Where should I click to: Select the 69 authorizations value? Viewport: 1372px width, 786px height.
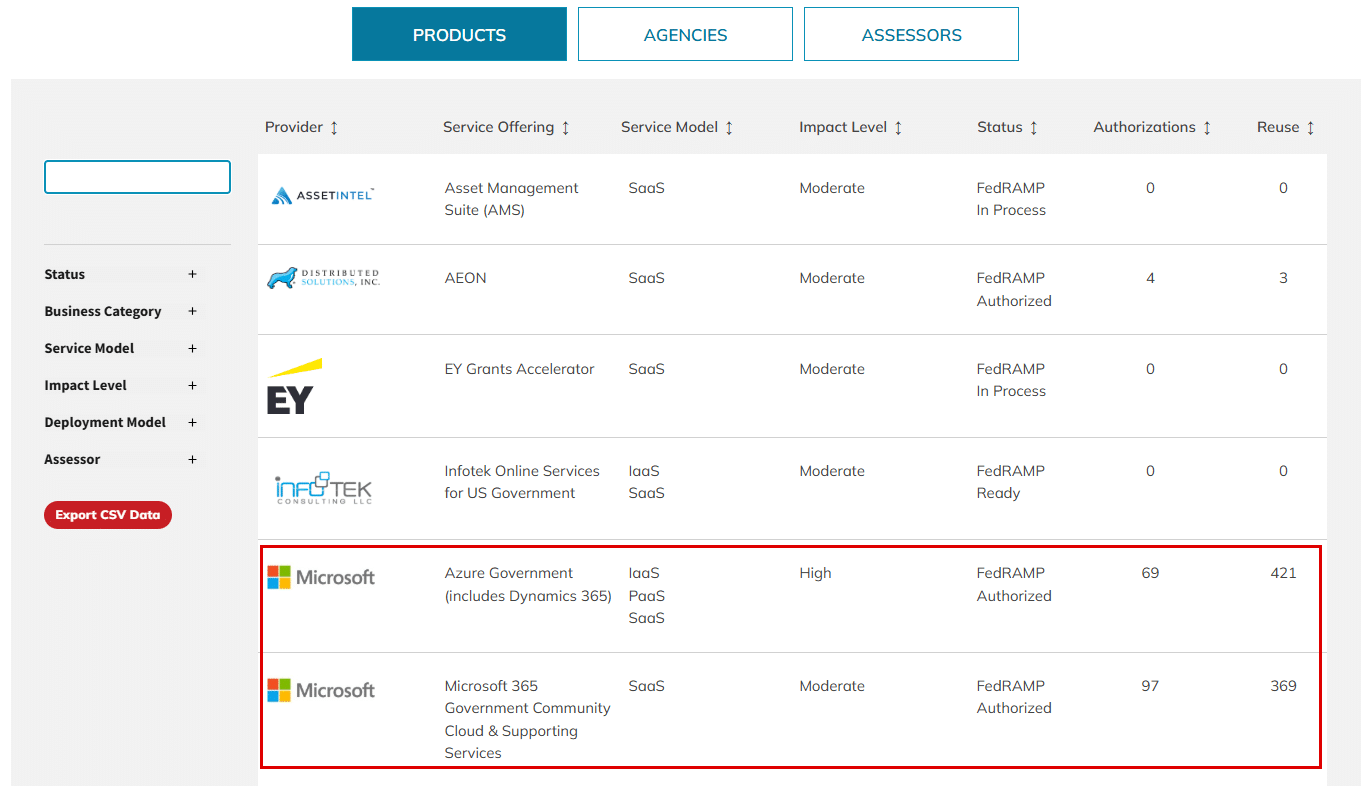pyautogui.click(x=1150, y=573)
